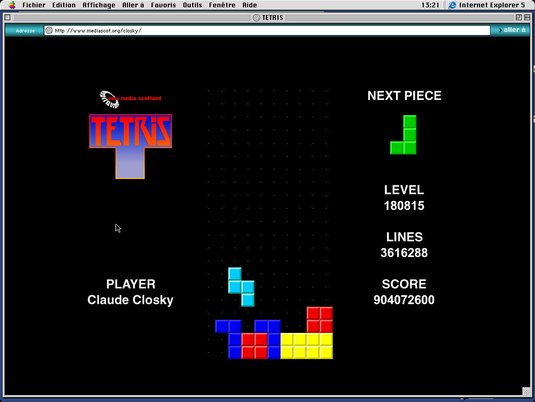Open the Outils menu
The height and width of the screenshot is (402, 535).
192,5
